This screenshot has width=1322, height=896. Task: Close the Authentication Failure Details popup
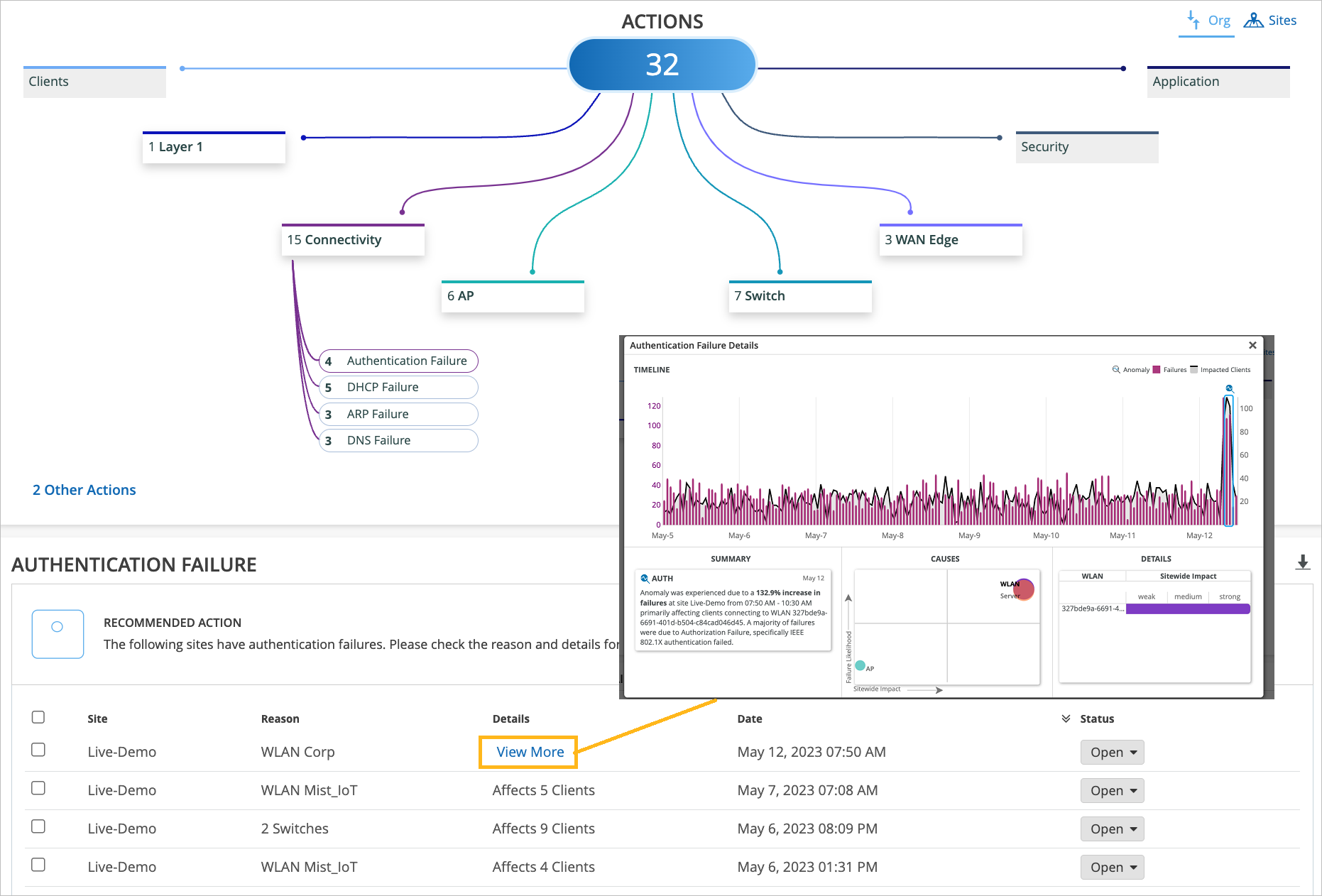click(1252, 346)
